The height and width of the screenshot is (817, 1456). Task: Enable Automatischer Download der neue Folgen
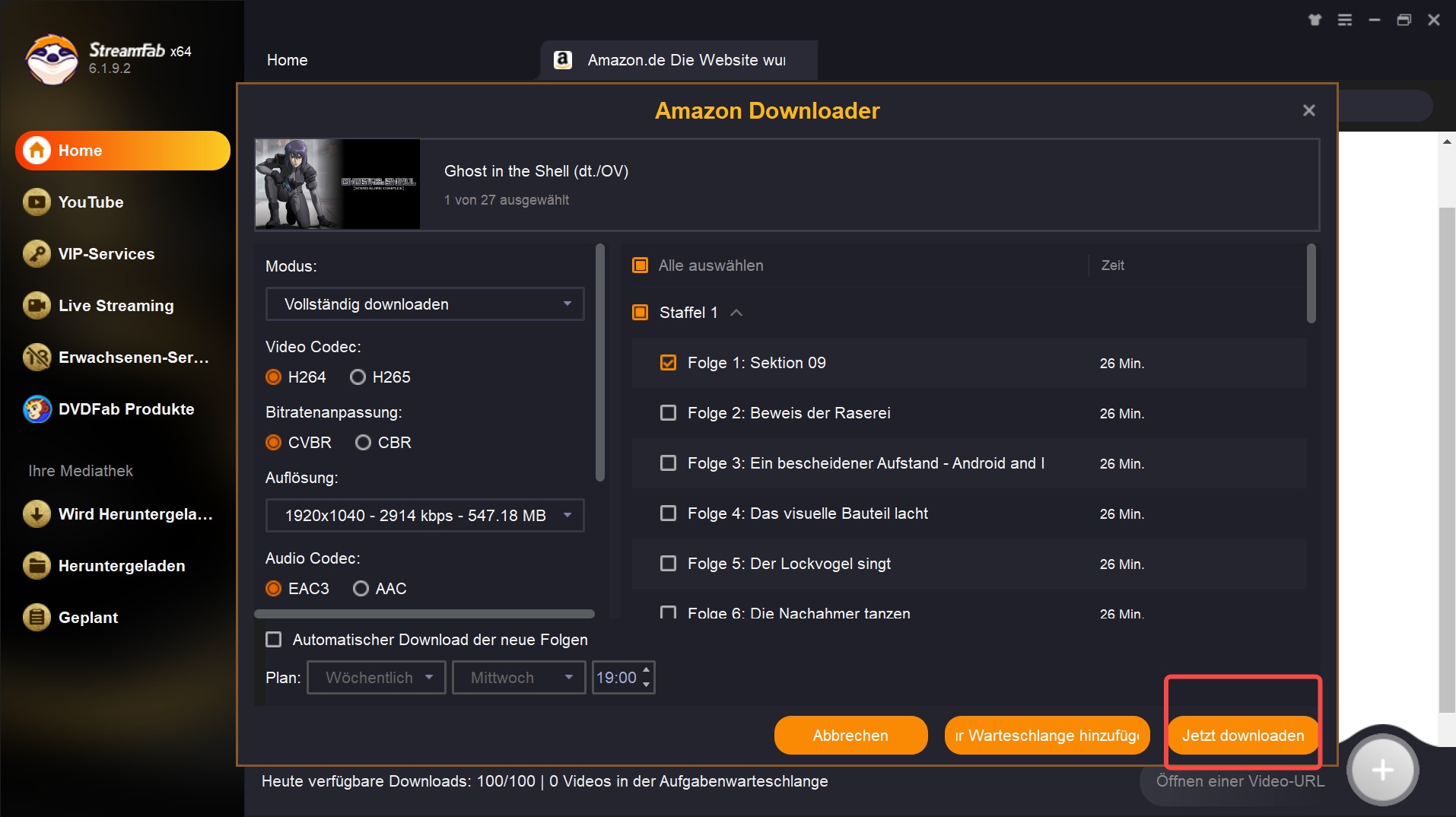[273, 640]
